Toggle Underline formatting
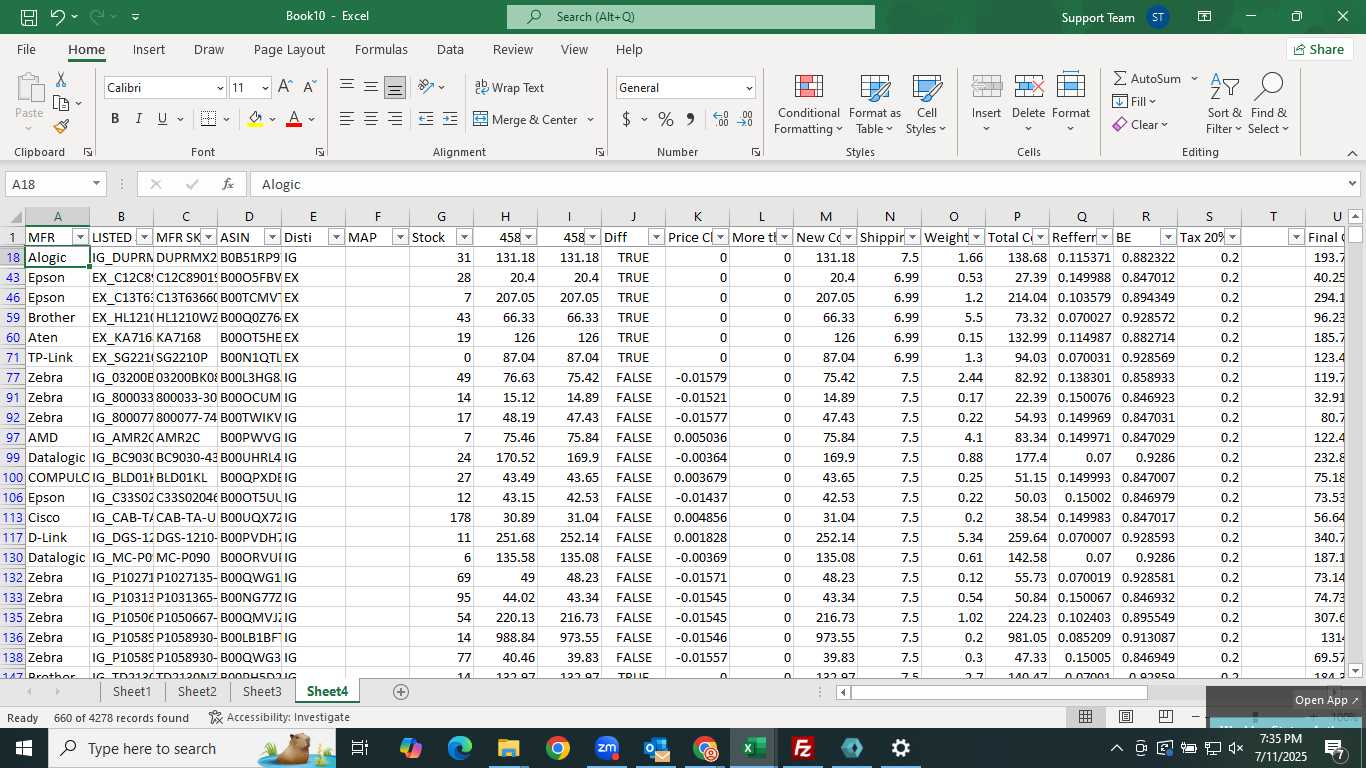1366x768 pixels. pos(162,119)
